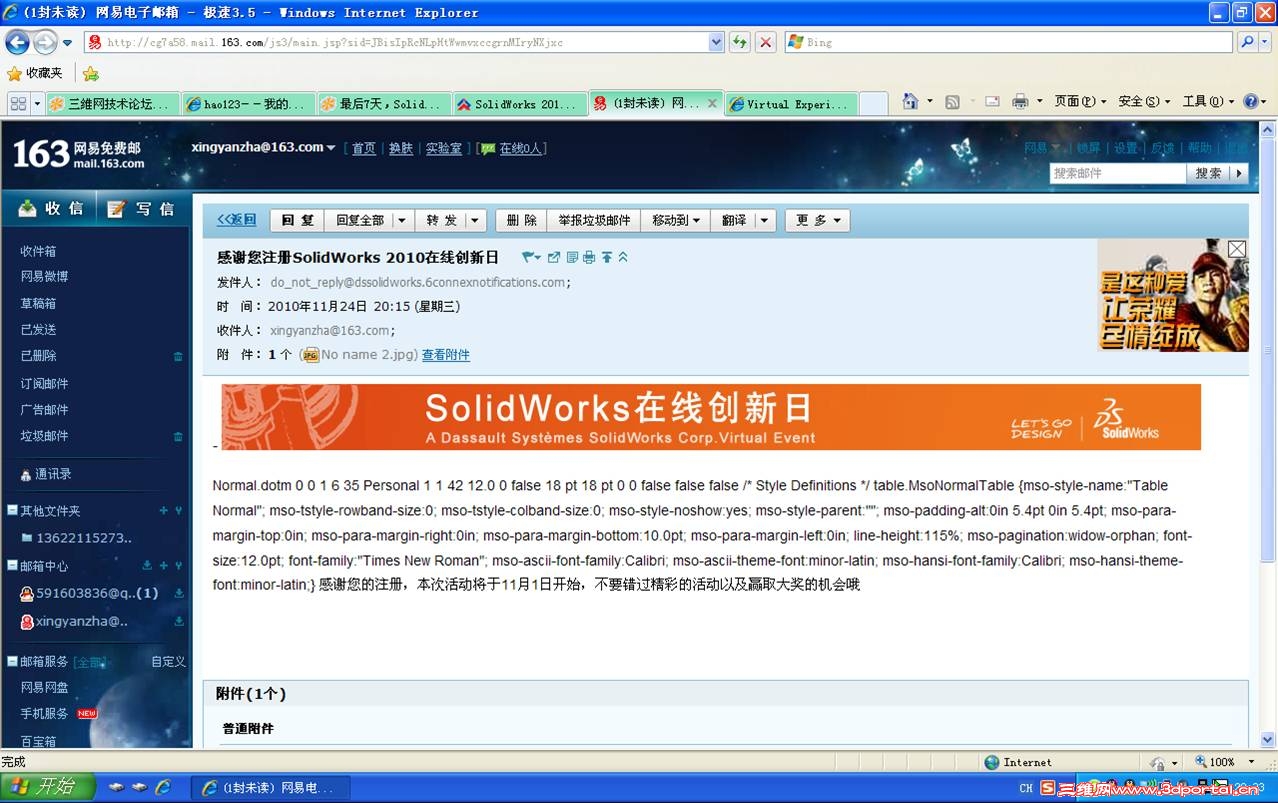Open 工具(O) menu
The height and width of the screenshot is (803, 1278).
pos(1208,101)
